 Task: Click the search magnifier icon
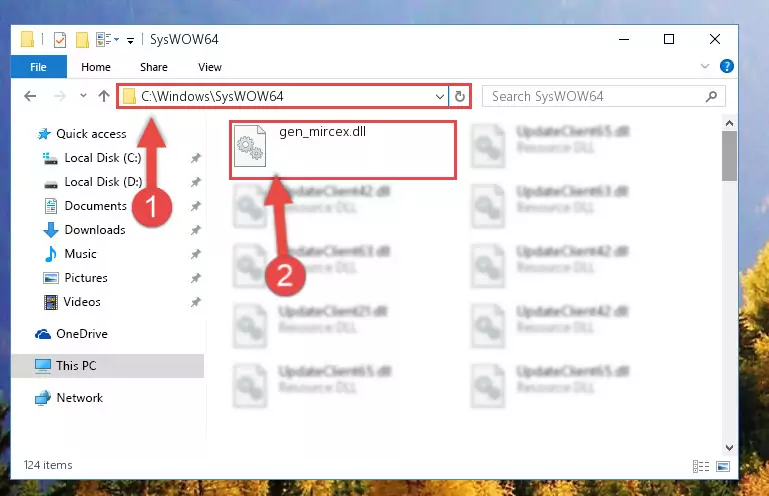(711, 97)
